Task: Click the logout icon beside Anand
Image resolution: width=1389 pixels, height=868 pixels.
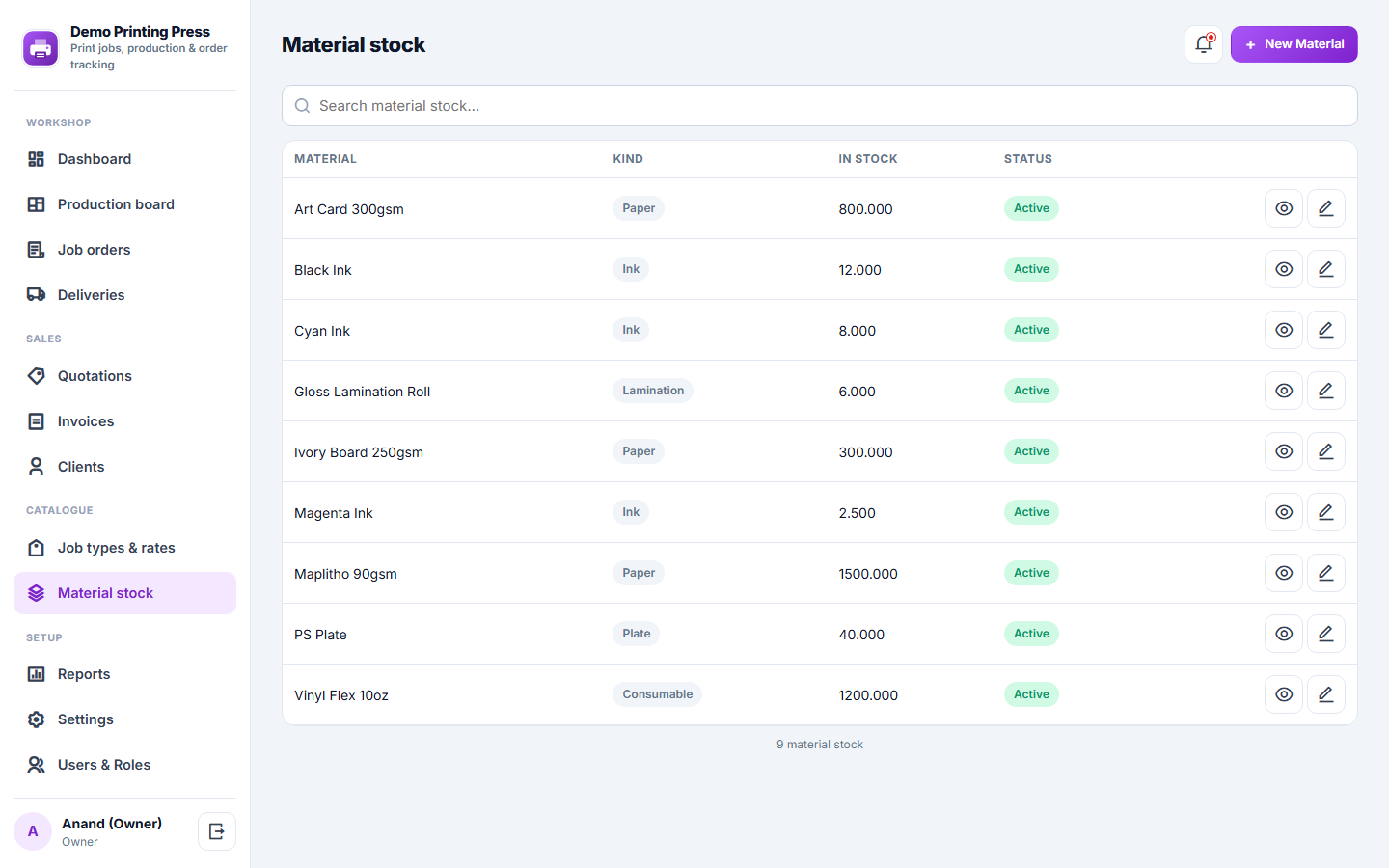Action: (217, 831)
